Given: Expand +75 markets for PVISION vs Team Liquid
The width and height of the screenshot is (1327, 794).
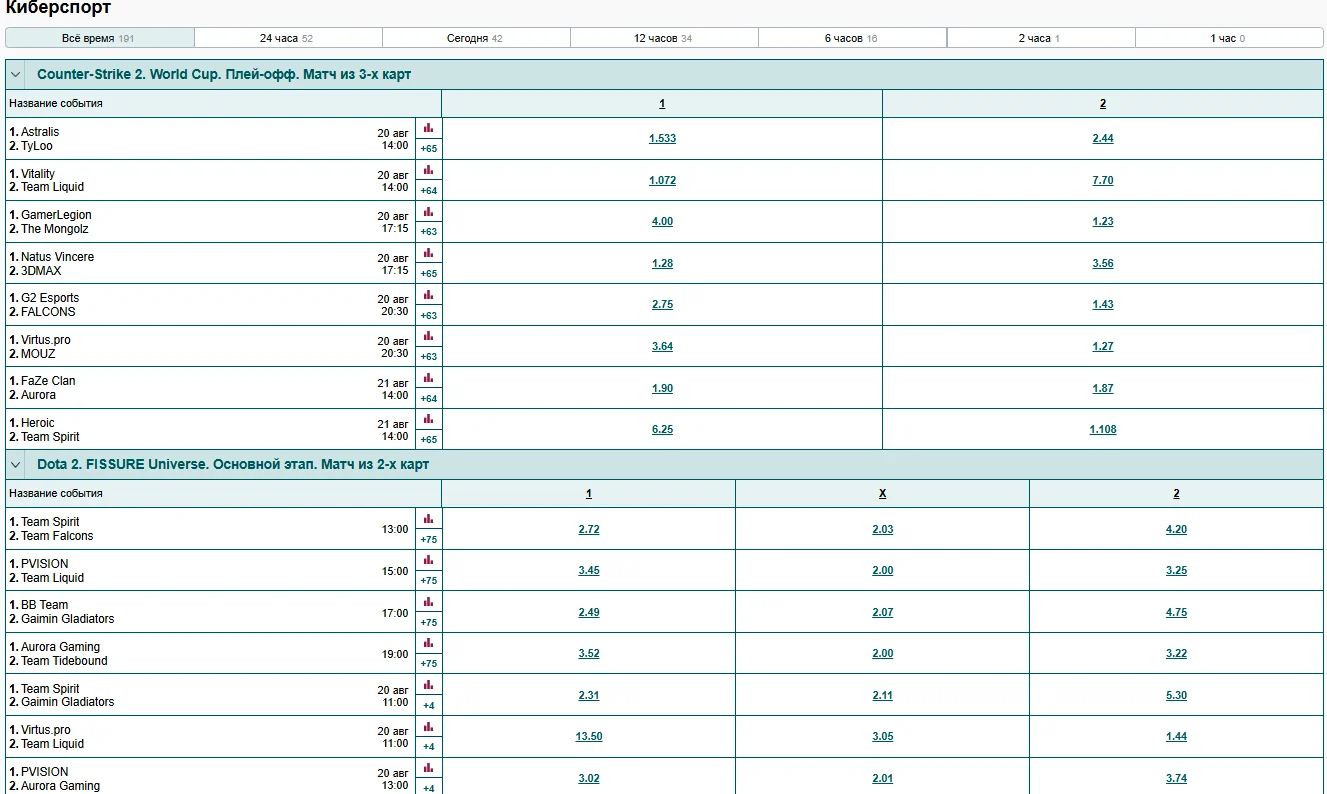Looking at the screenshot, I should click(428, 581).
